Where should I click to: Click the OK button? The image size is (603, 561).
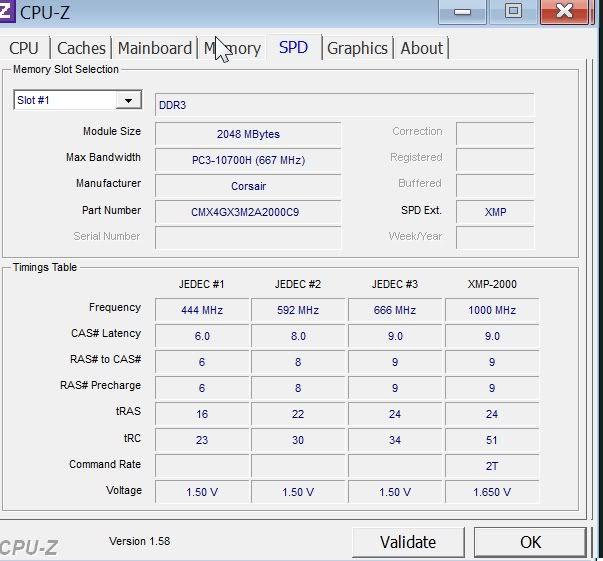pyautogui.click(x=530, y=542)
